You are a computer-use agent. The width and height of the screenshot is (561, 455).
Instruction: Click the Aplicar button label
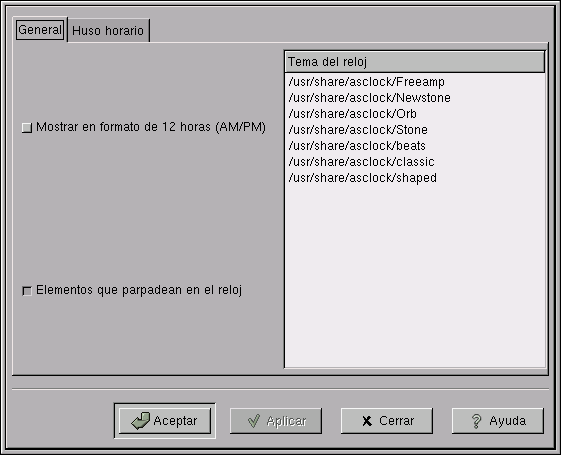286,421
